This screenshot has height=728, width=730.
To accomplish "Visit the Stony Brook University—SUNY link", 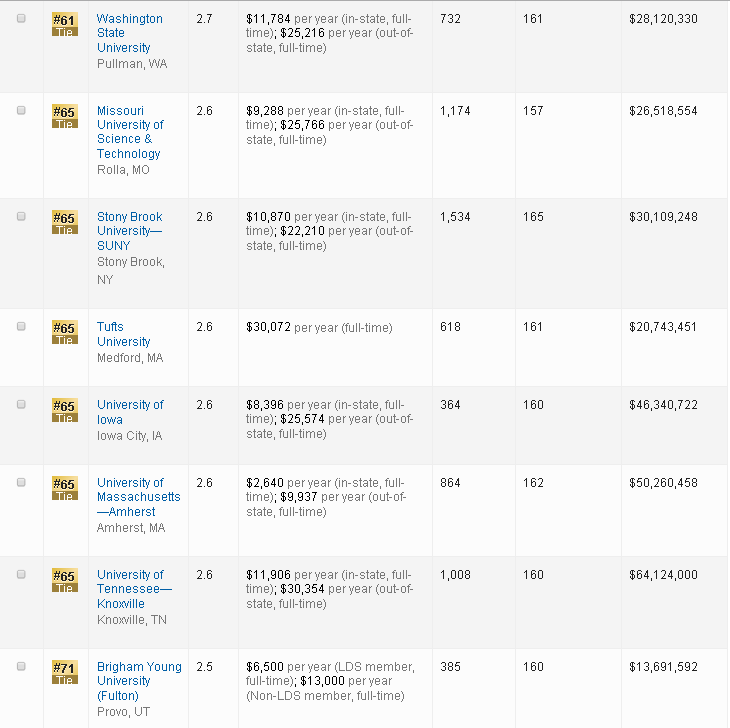I will (x=129, y=231).
